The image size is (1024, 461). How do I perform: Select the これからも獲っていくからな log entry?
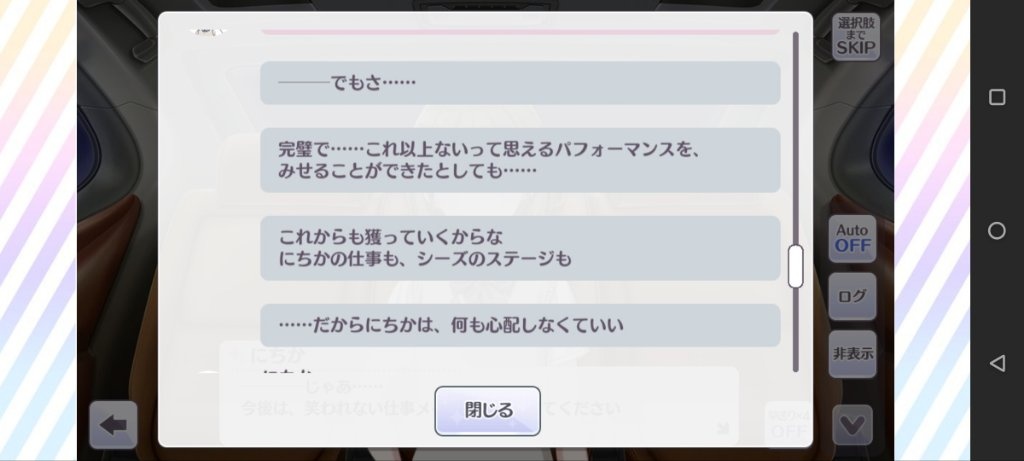pyautogui.click(x=520, y=248)
